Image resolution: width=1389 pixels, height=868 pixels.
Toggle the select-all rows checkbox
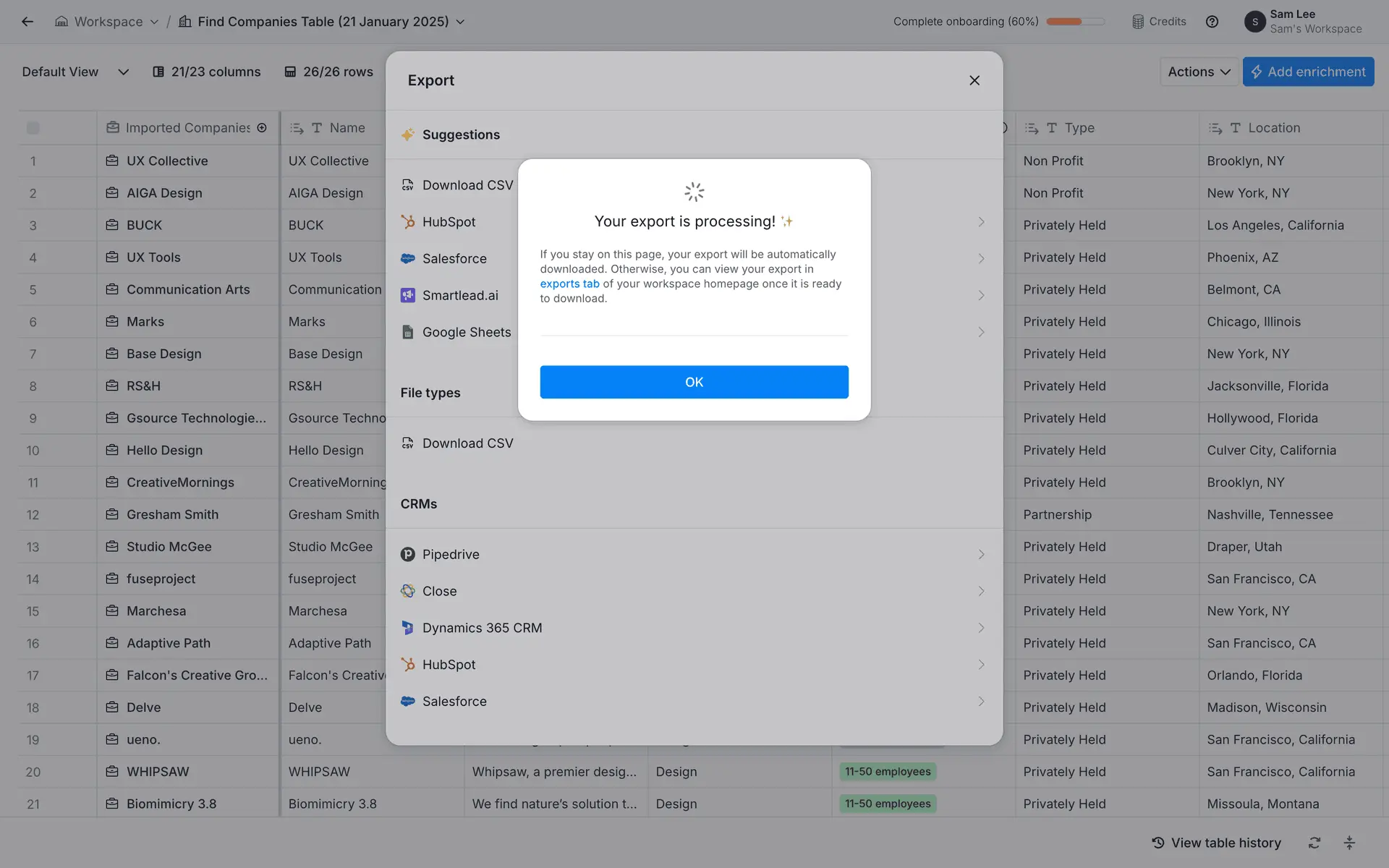(x=33, y=128)
